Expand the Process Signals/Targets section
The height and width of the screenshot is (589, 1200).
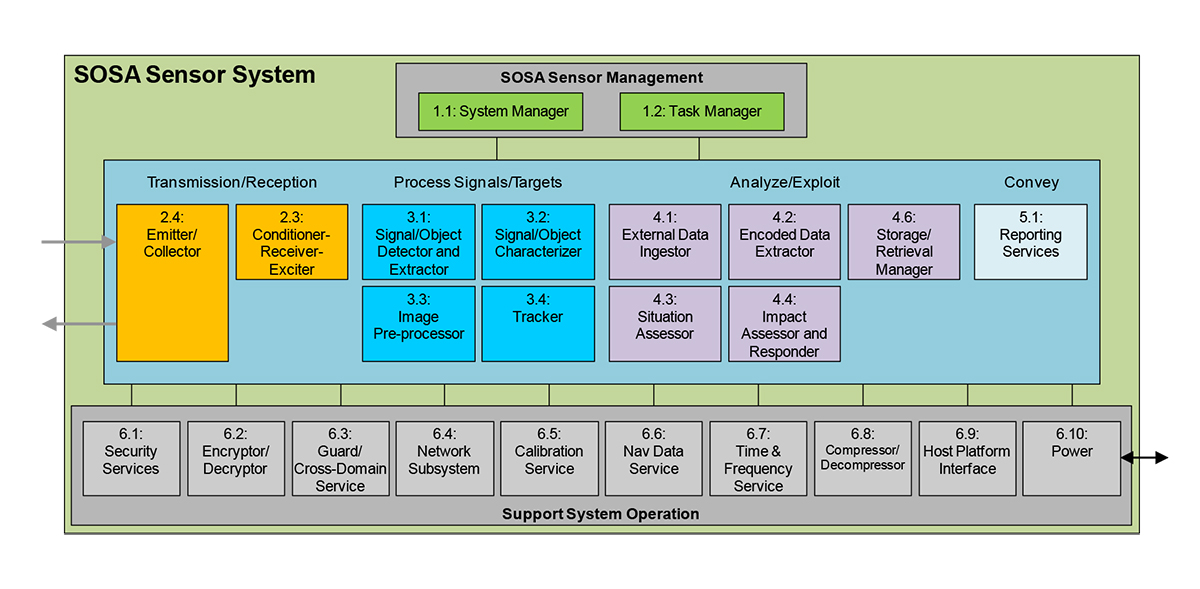(x=477, y=182)
